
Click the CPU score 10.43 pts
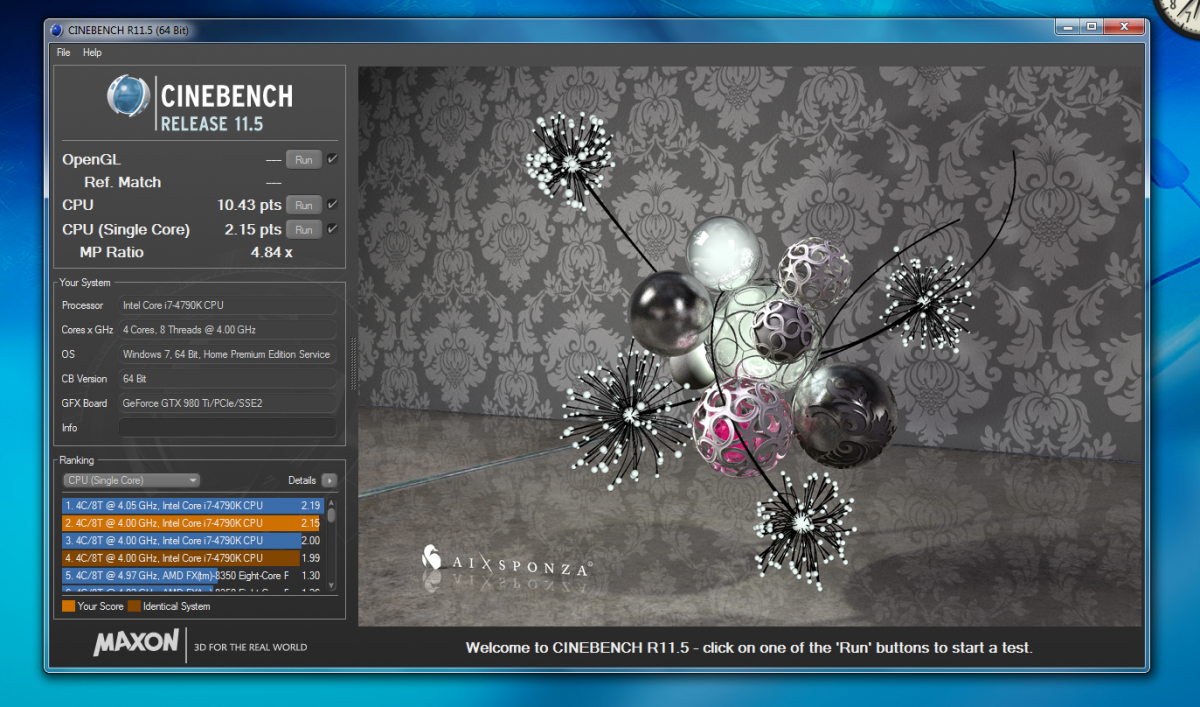248,205
